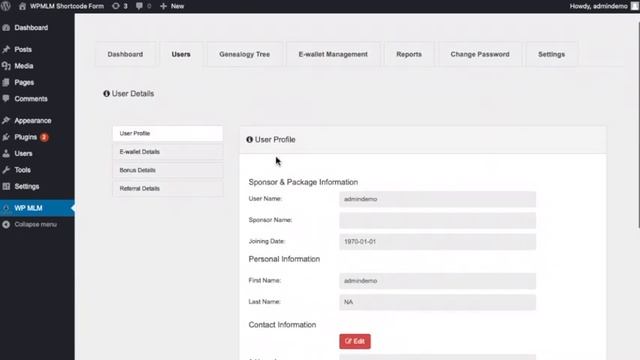640x360 pixels.
Task: Click the info icon beside User Profile heading
Action: [249, 140]
